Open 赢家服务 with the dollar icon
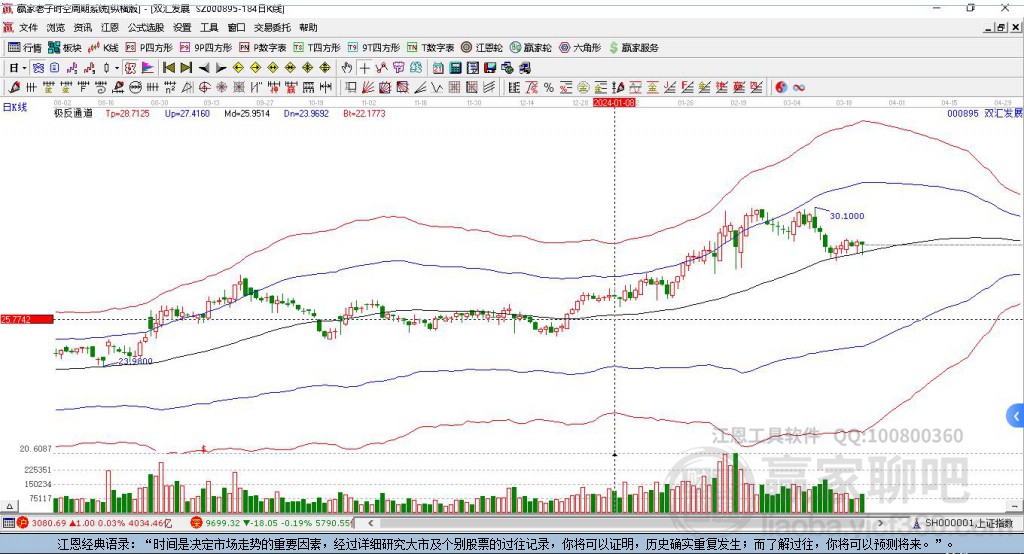Screen dimensions: 1024x554 click(633, 48)
